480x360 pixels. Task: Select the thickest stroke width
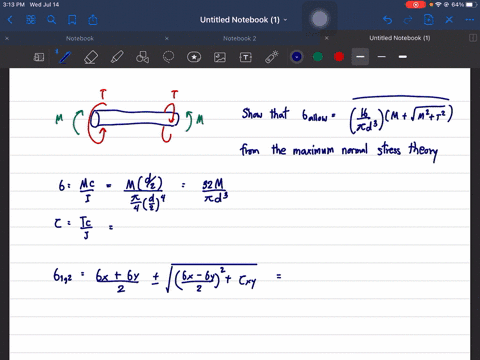pyautogui.click(x=403, y=57)
